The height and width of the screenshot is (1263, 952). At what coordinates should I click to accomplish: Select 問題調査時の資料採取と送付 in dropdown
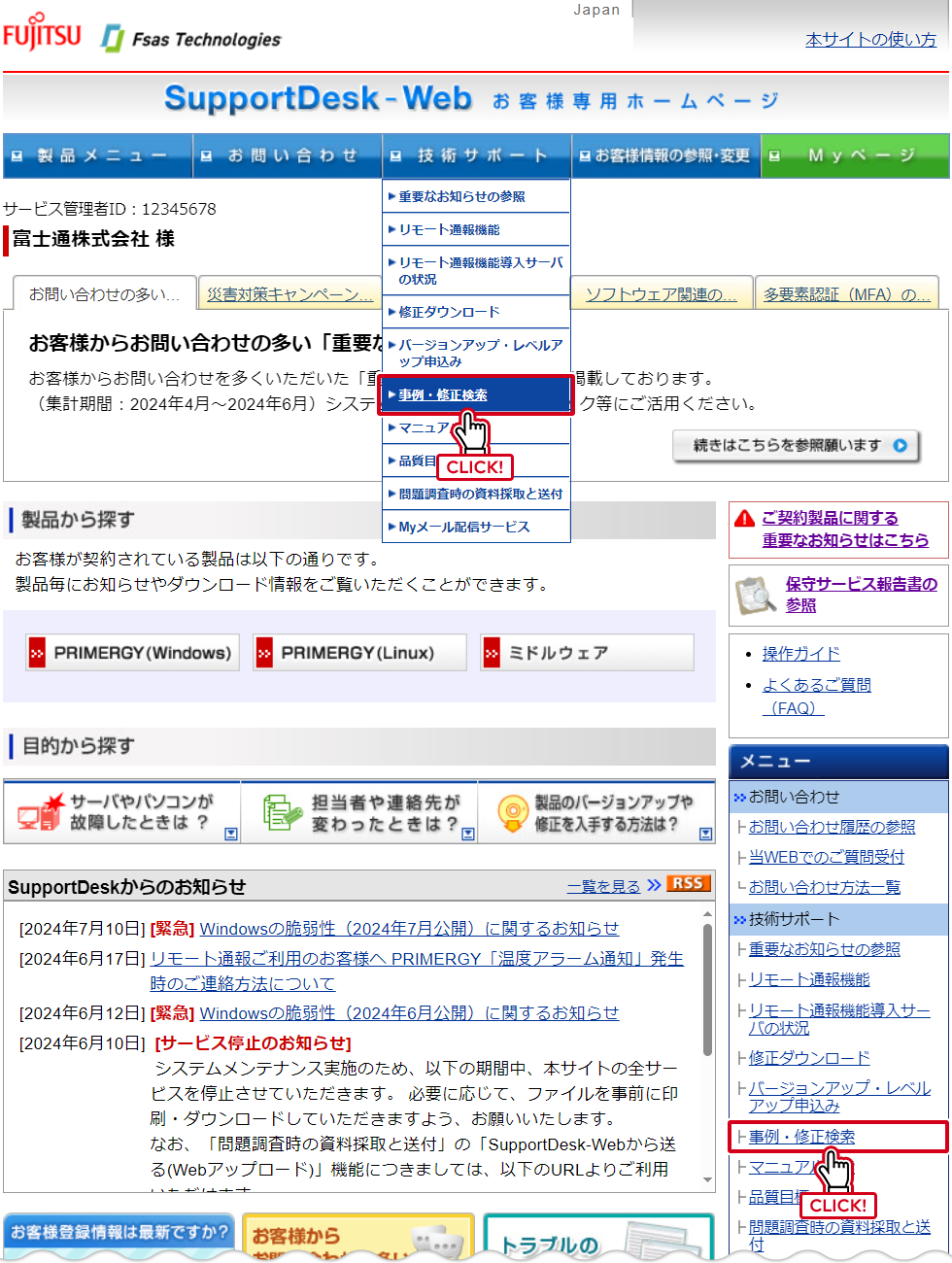point(476,494)
